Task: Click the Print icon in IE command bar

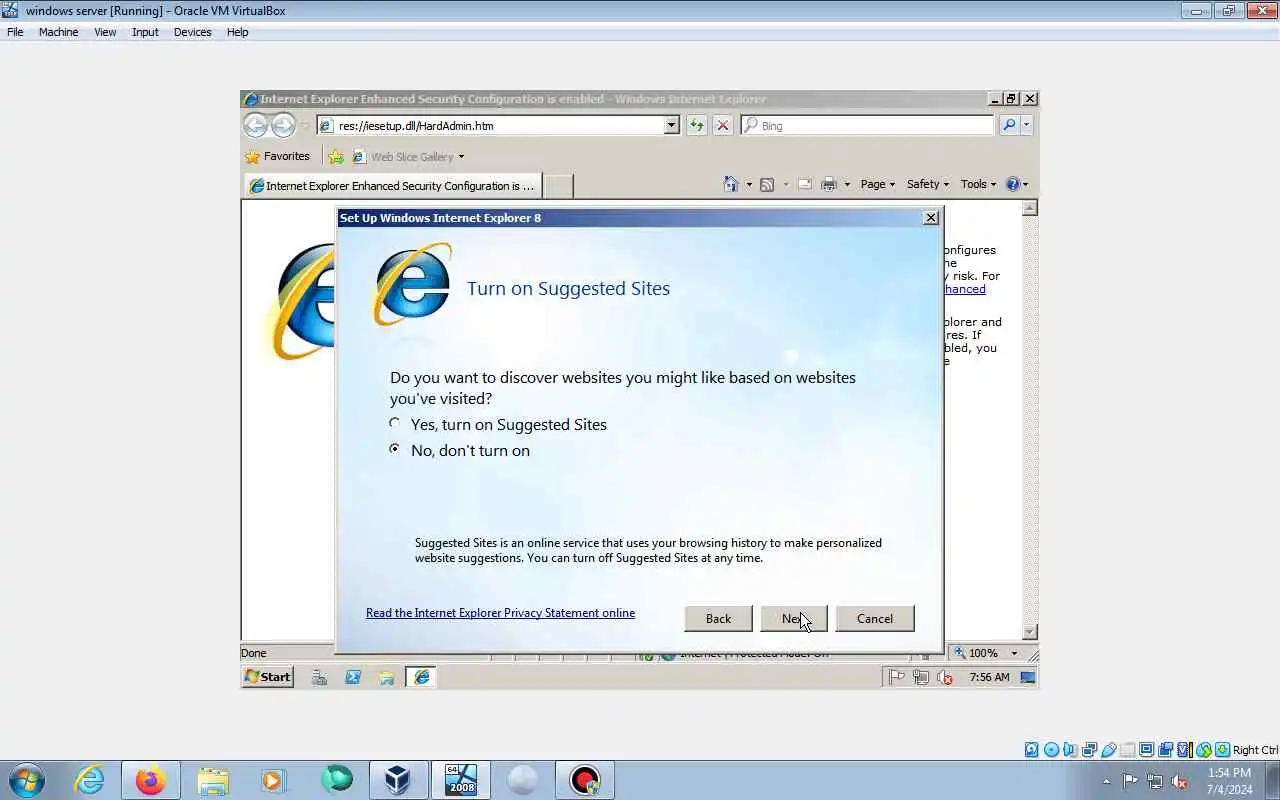Action: click(828, 184)
